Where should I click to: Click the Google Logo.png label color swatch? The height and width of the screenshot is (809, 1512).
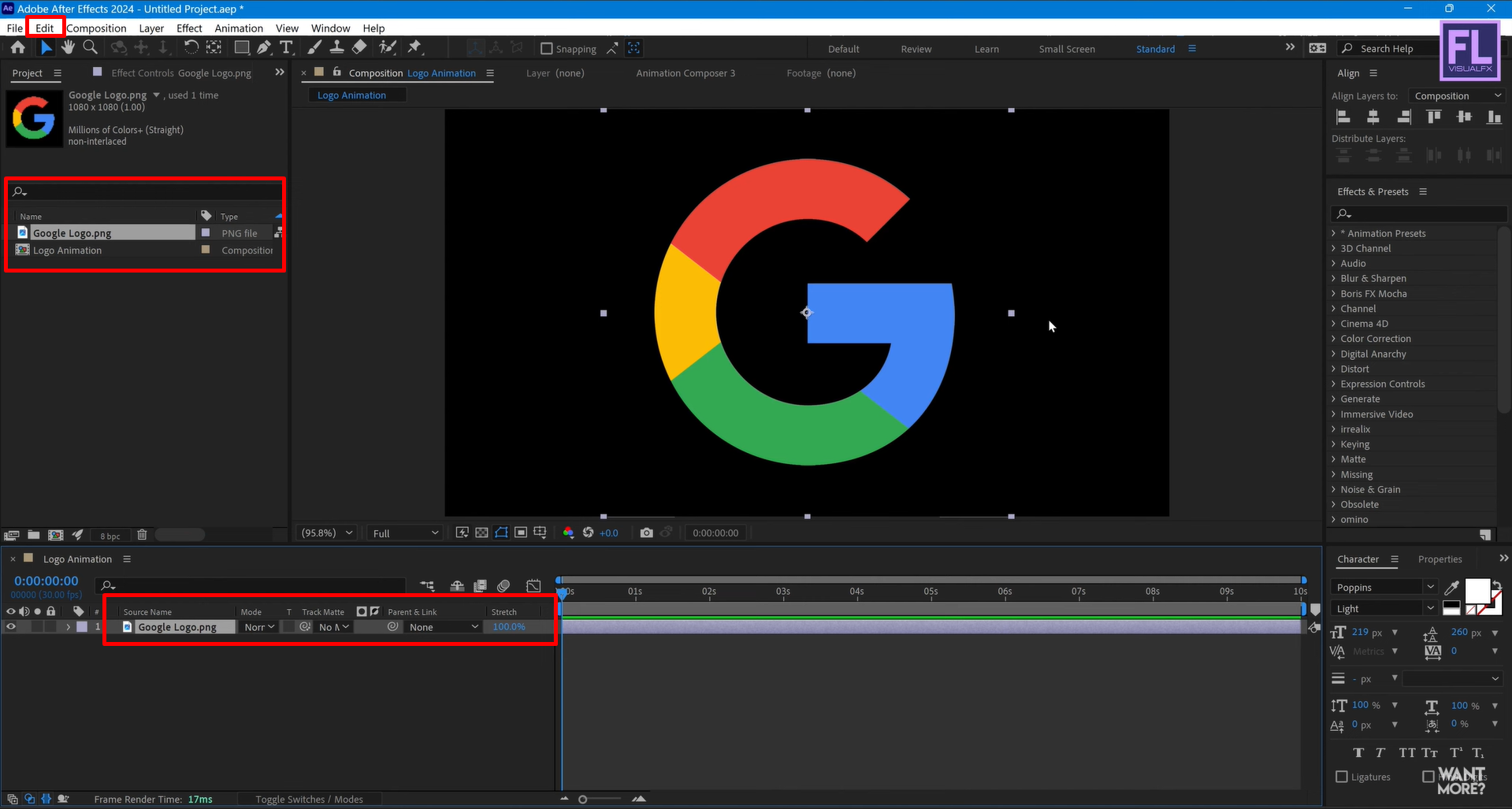coord(82,627)
